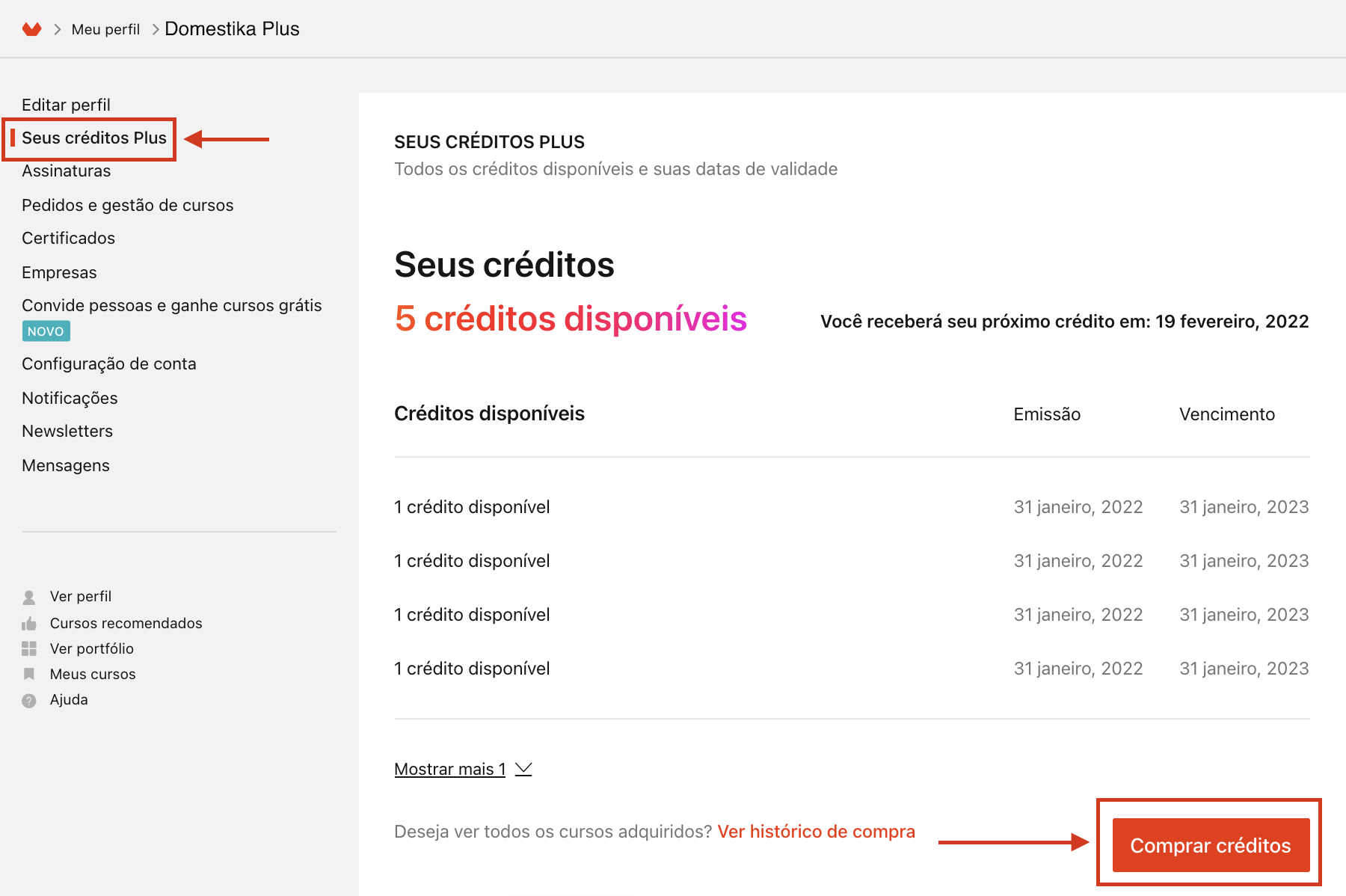Open Pedidos e gestão de cursos
The width and height of the screenshot is (1346, 896).
128,205
